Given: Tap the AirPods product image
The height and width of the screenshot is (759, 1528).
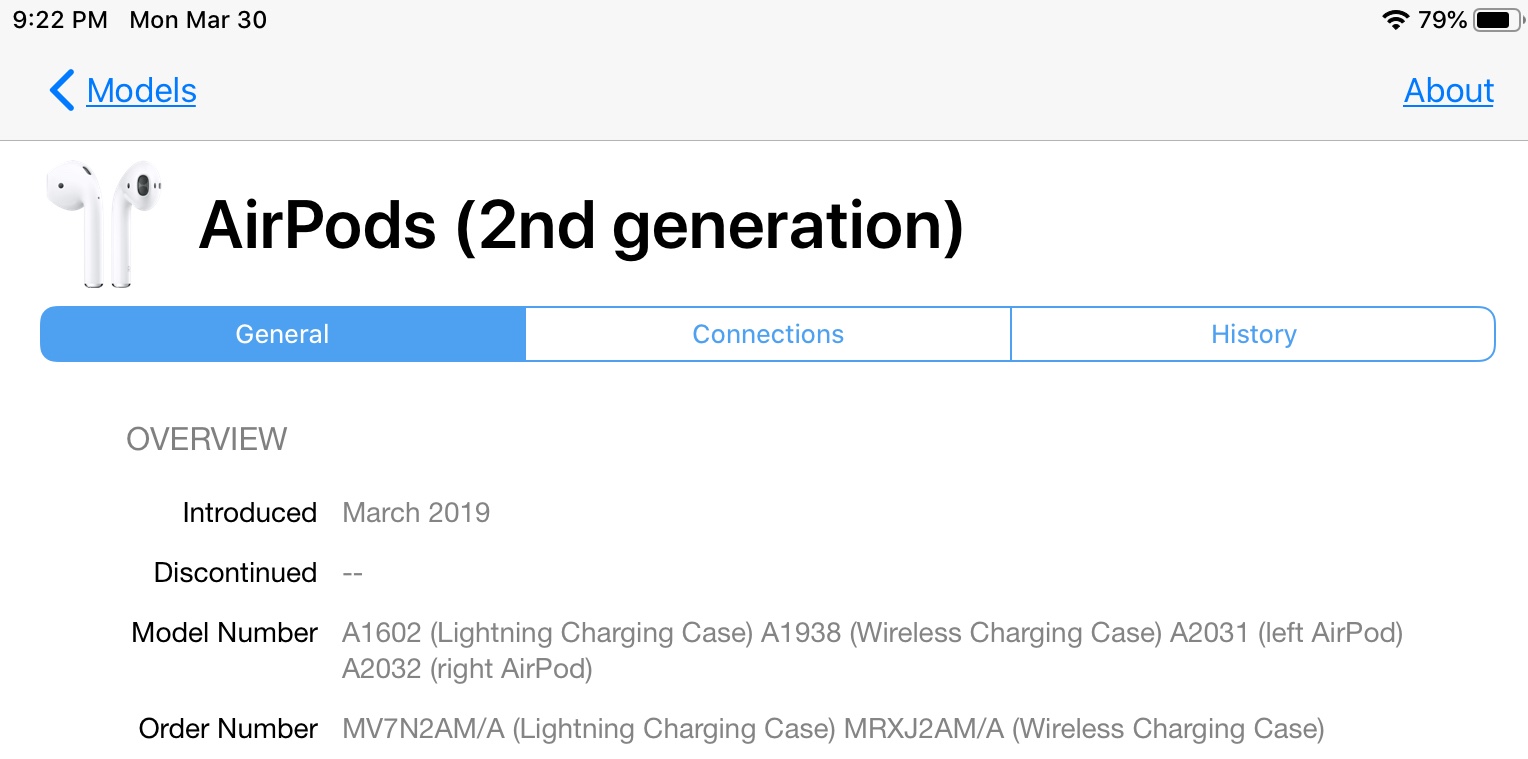Looking at the screenshot, I should (105, 225).
